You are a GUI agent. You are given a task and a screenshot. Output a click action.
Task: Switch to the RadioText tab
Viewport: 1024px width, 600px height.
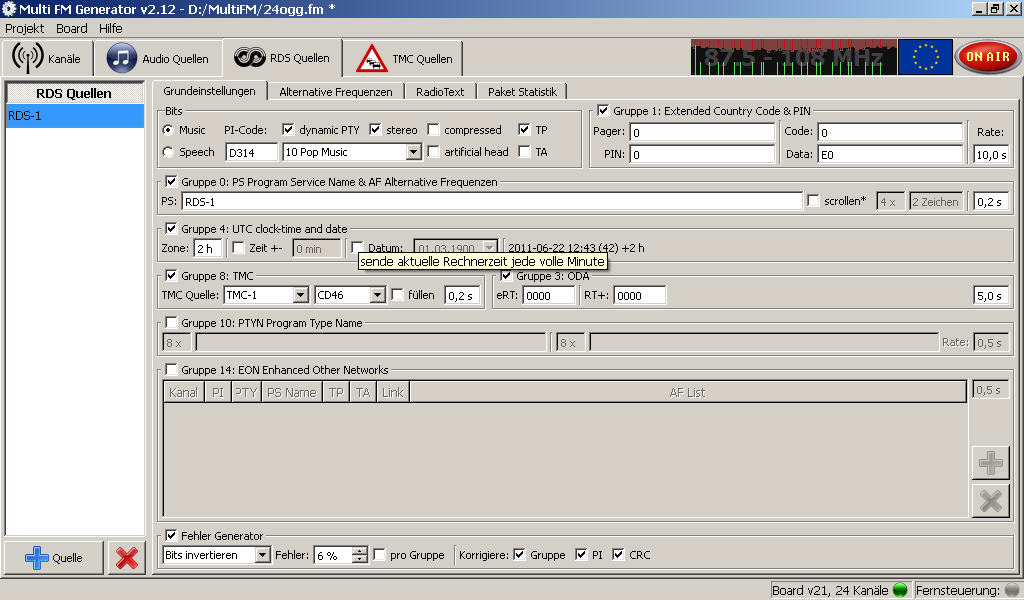click(440, 92)
